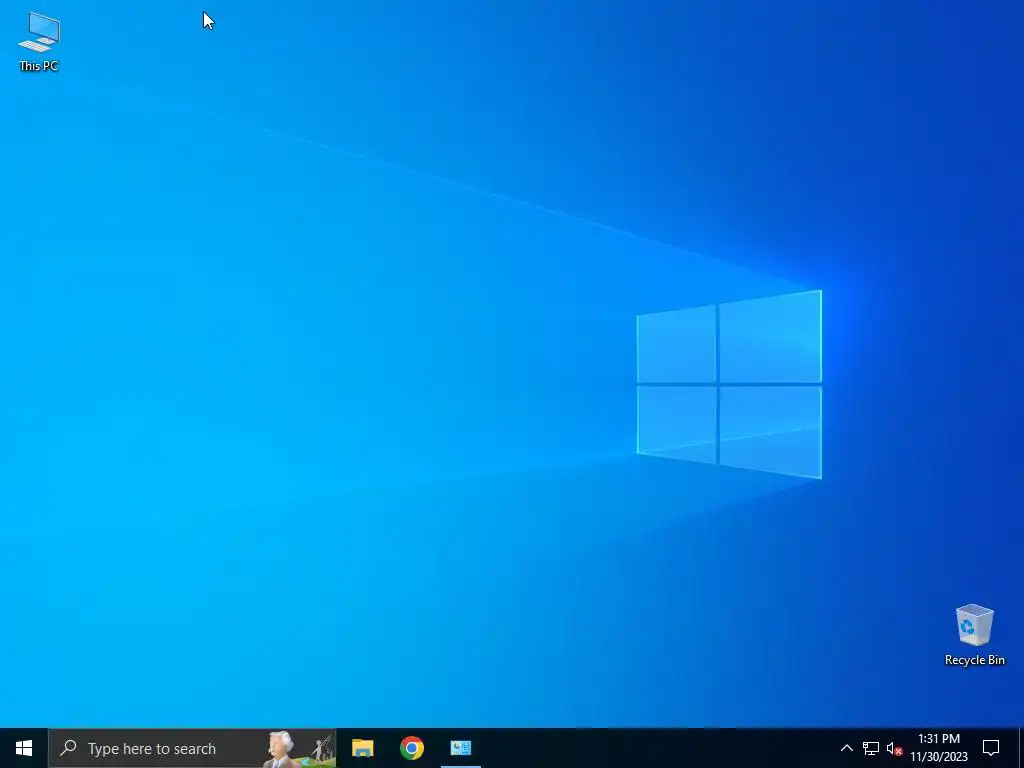The width and height of the screenshot is (1024, 768).
Task: Open the Windows Start menu
Action: click(24, 748)
